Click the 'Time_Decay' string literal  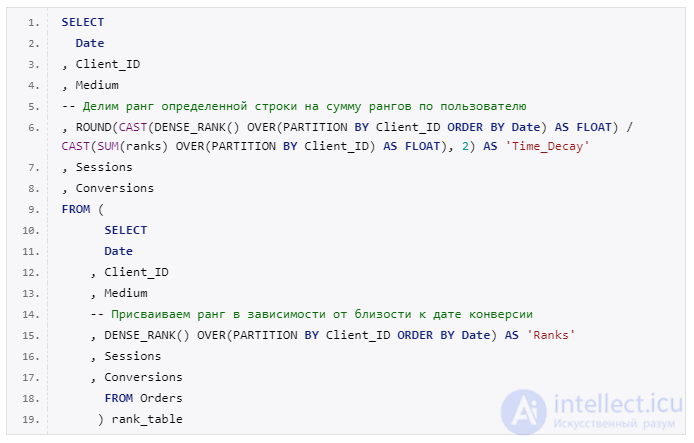coord(547,146)
